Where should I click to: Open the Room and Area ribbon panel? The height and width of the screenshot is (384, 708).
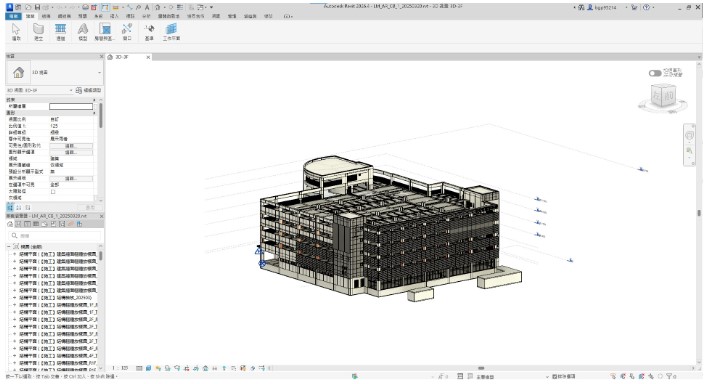point(105,32)
